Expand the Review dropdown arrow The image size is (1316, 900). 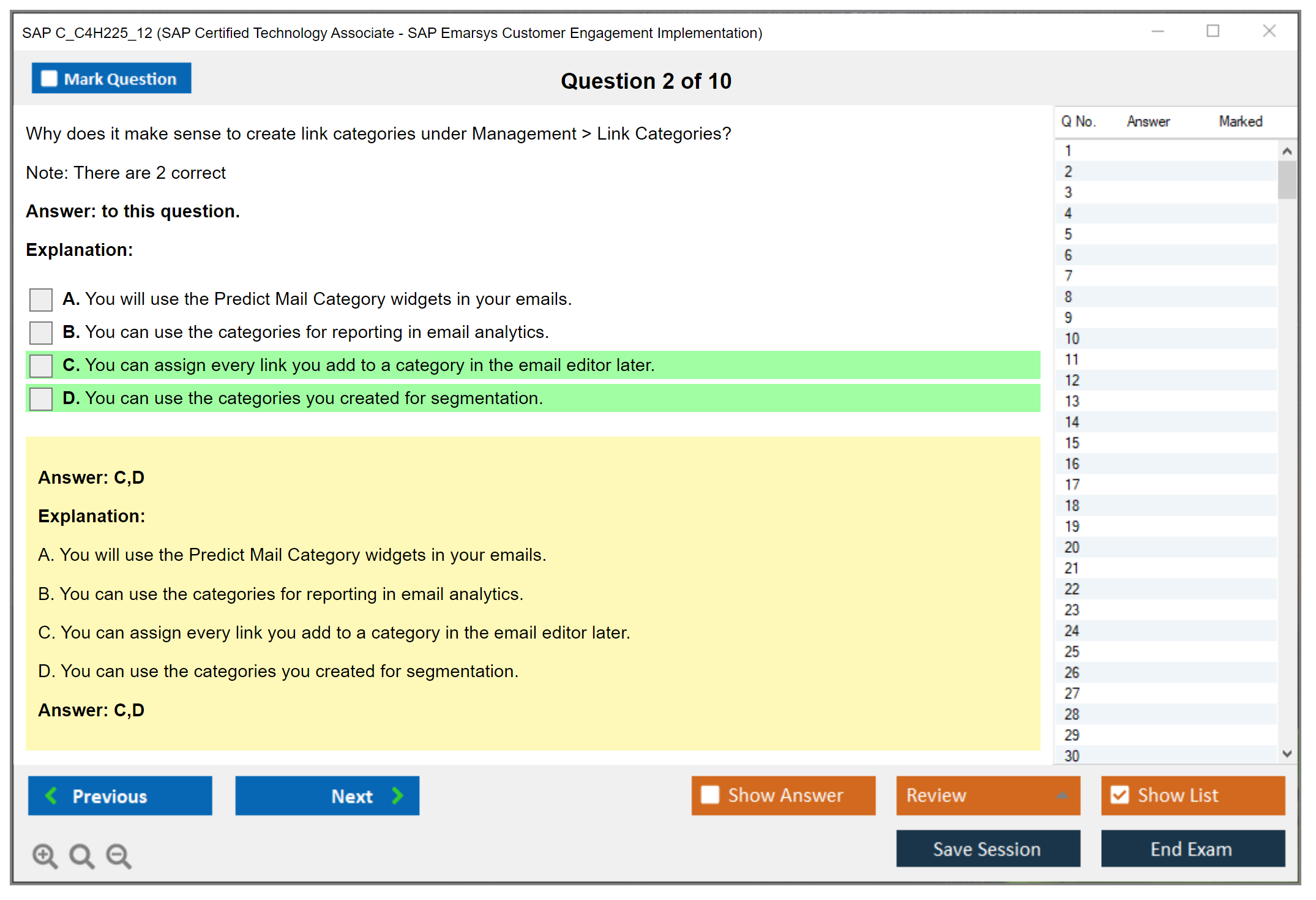click(x=1063, y=795)
